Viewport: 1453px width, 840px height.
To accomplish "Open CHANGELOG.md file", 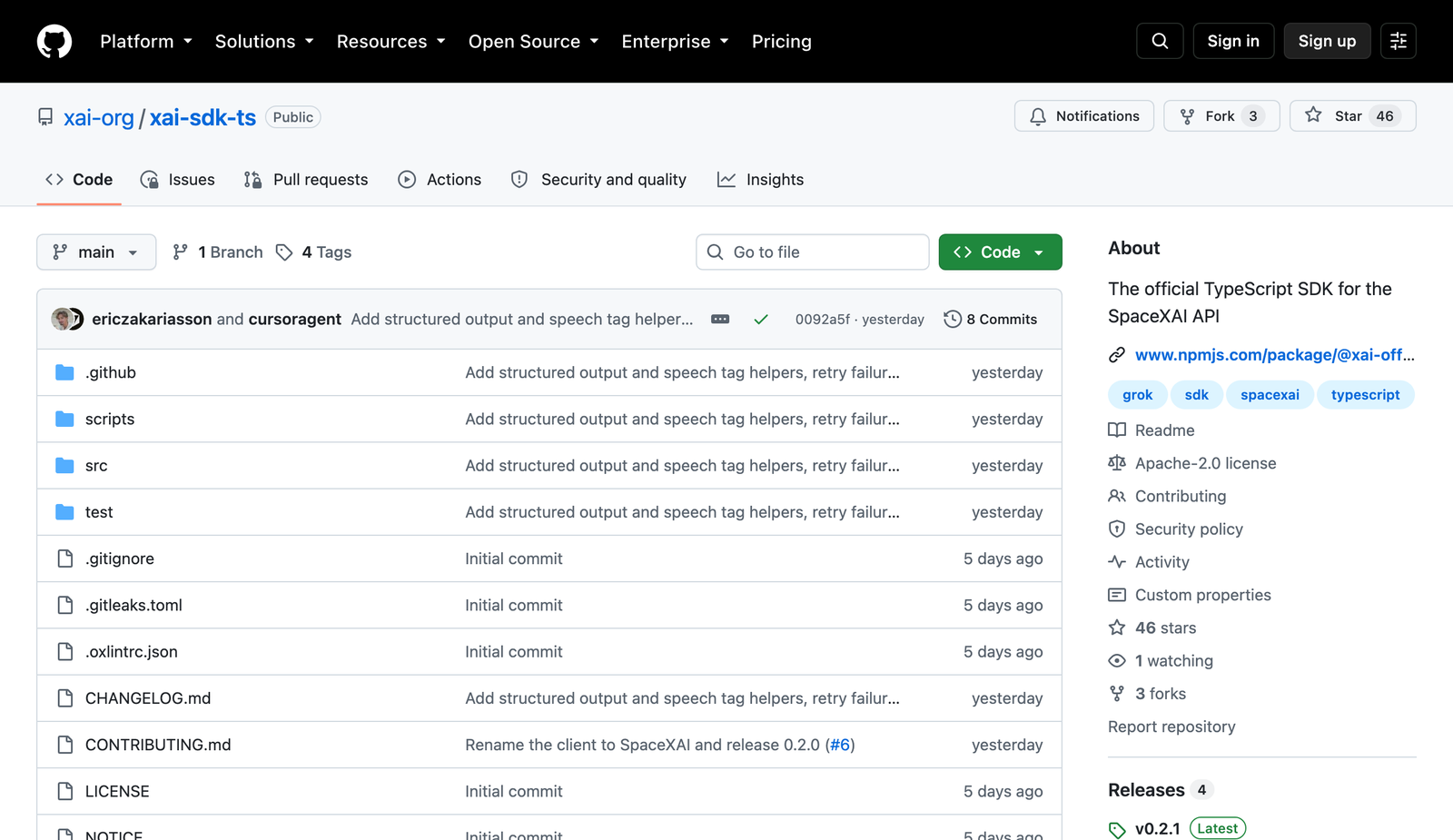I will point(148,698).
